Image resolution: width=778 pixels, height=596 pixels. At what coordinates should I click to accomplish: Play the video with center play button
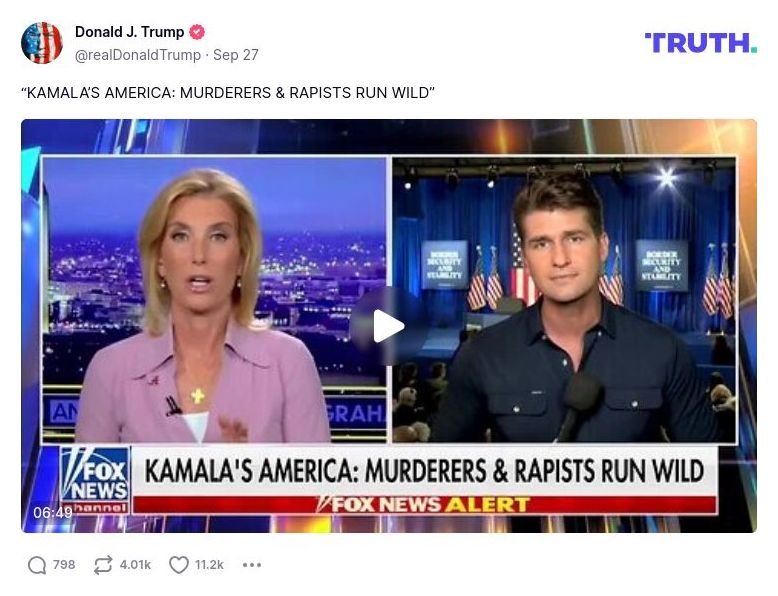[x=389, y=326]
